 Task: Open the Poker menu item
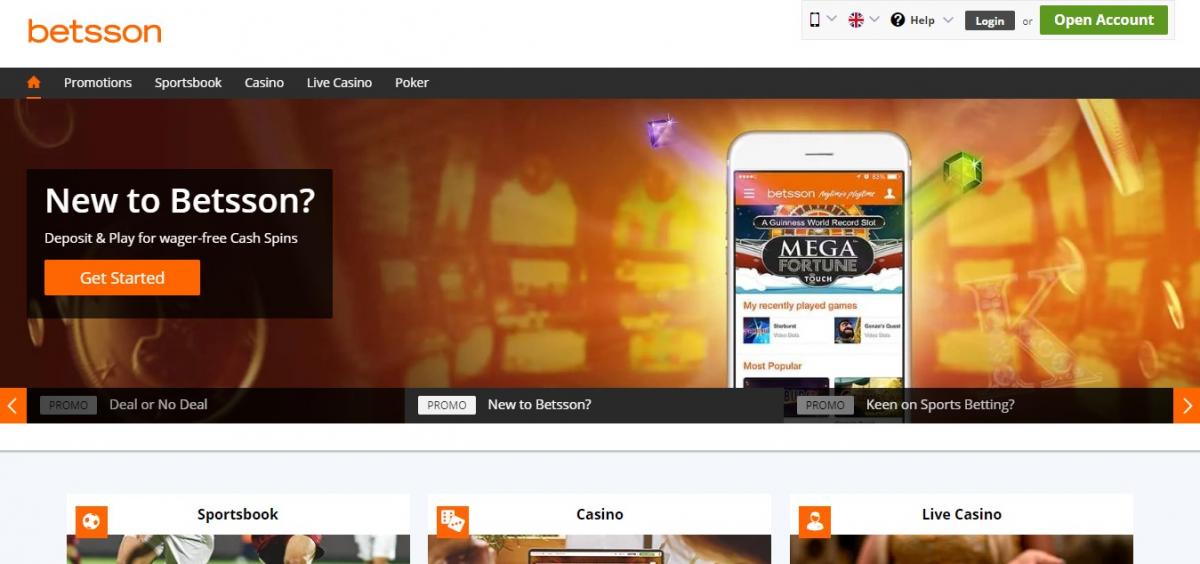[412, 83]
